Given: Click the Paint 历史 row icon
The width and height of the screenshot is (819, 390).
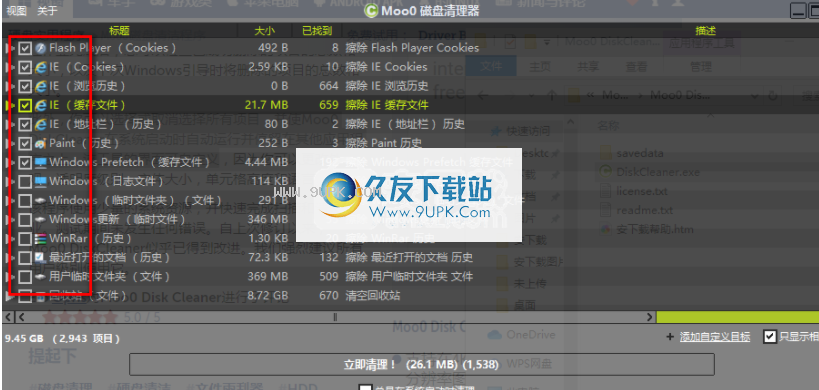Looking at the screenshot, I should point(40,144).
